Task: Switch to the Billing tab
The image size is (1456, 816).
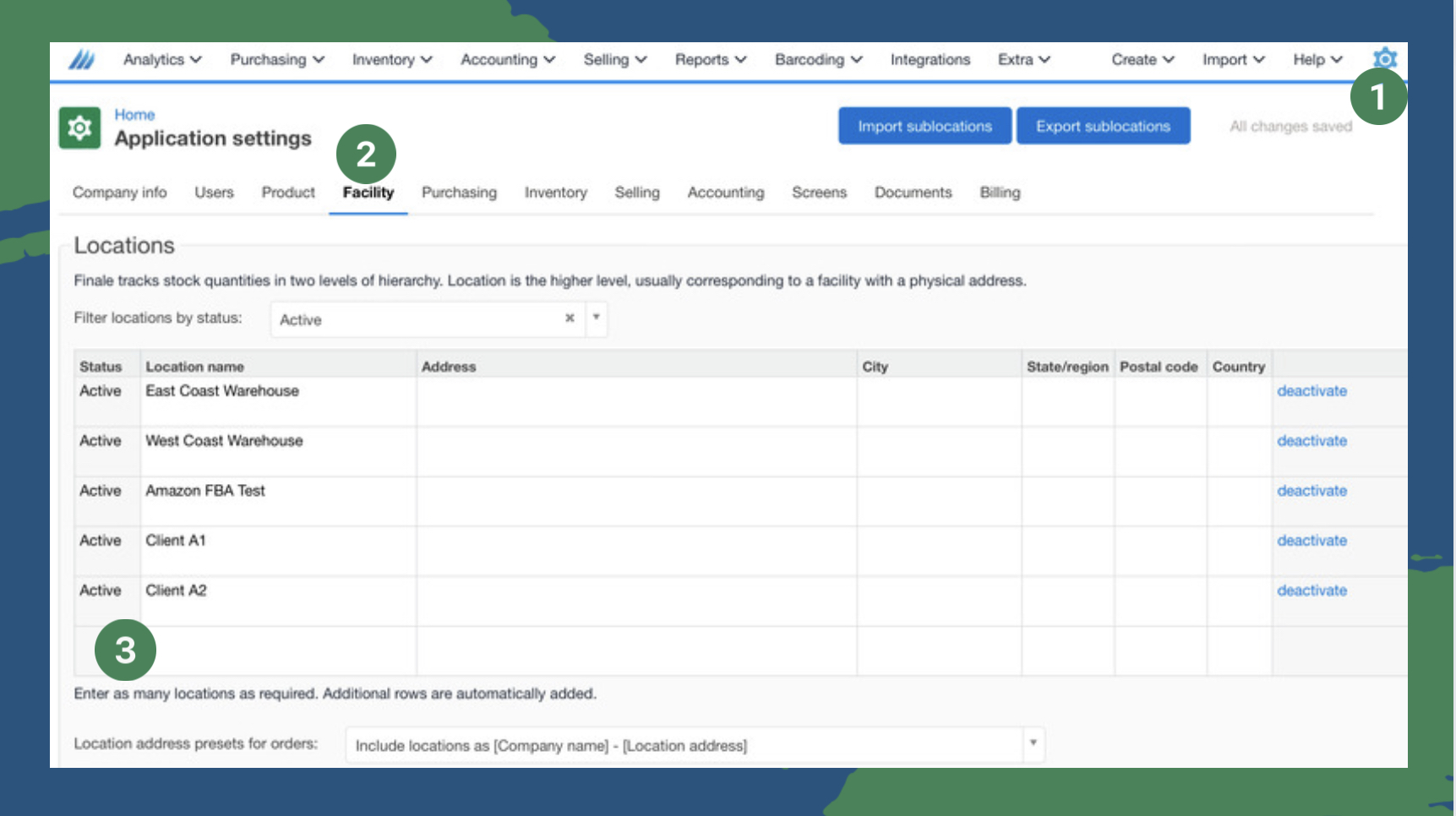Action: pyautogui.click(x=1000, y=193)
